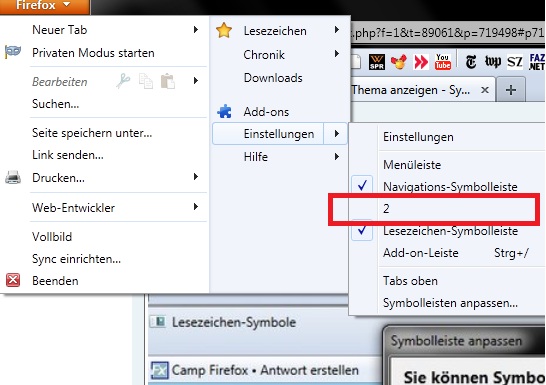Toggle the toolbar entry named 2

point(386,209)
